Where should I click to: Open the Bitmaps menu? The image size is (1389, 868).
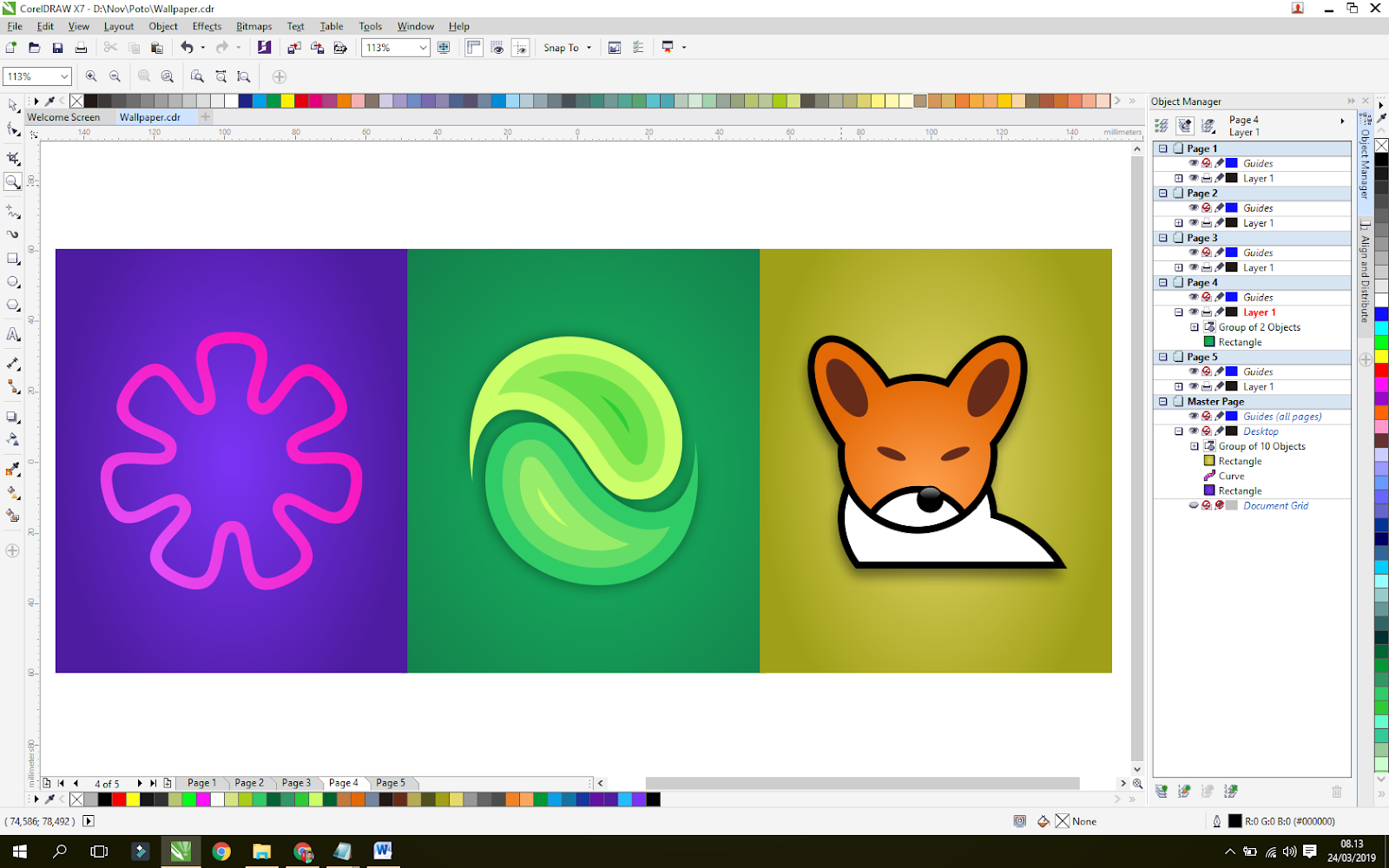tap(254, 26)
